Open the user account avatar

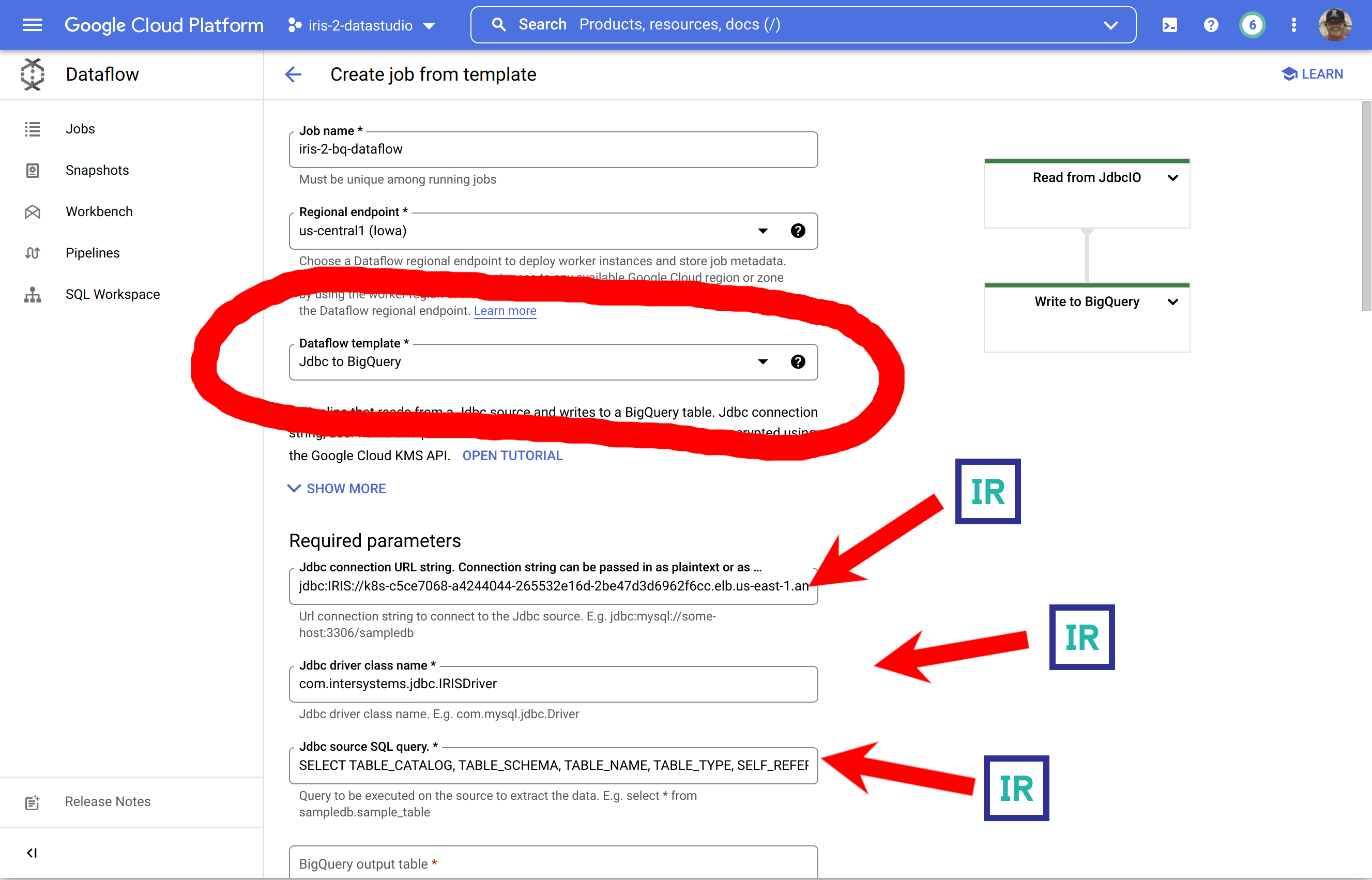pyautogui.click(x=1334, y=25)
